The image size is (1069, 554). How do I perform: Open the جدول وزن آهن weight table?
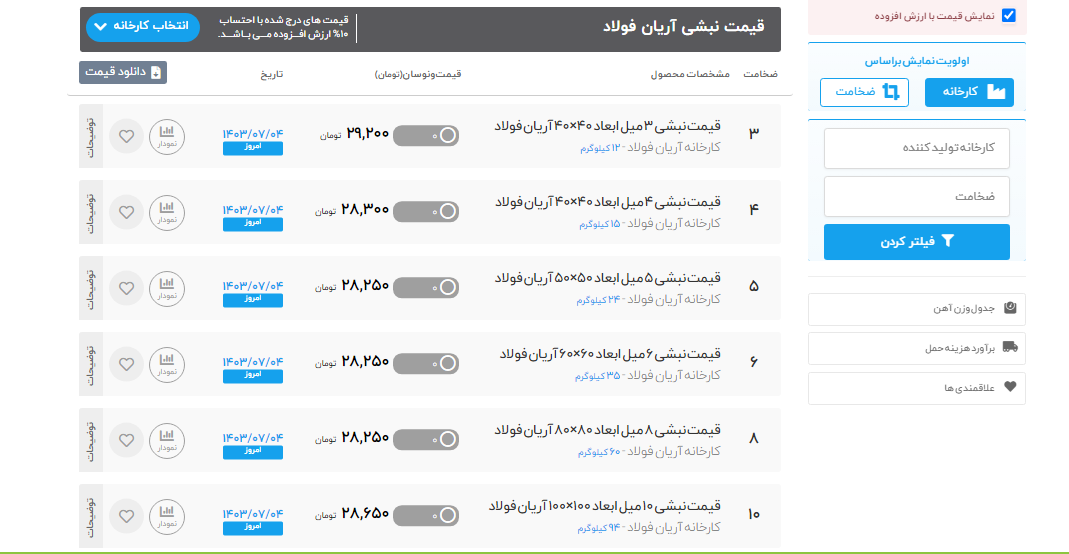(x=916, y=309)
